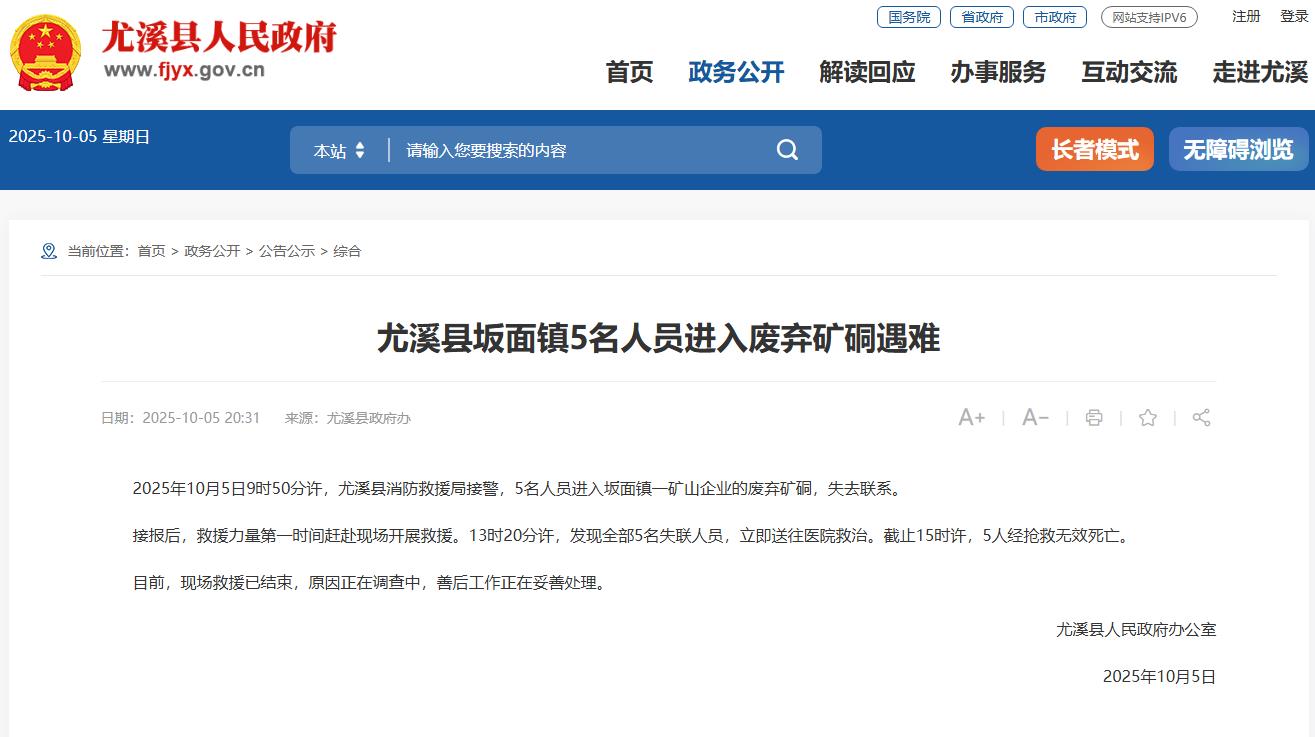Expand the 本站 search scope dropdown

(339, 150)
